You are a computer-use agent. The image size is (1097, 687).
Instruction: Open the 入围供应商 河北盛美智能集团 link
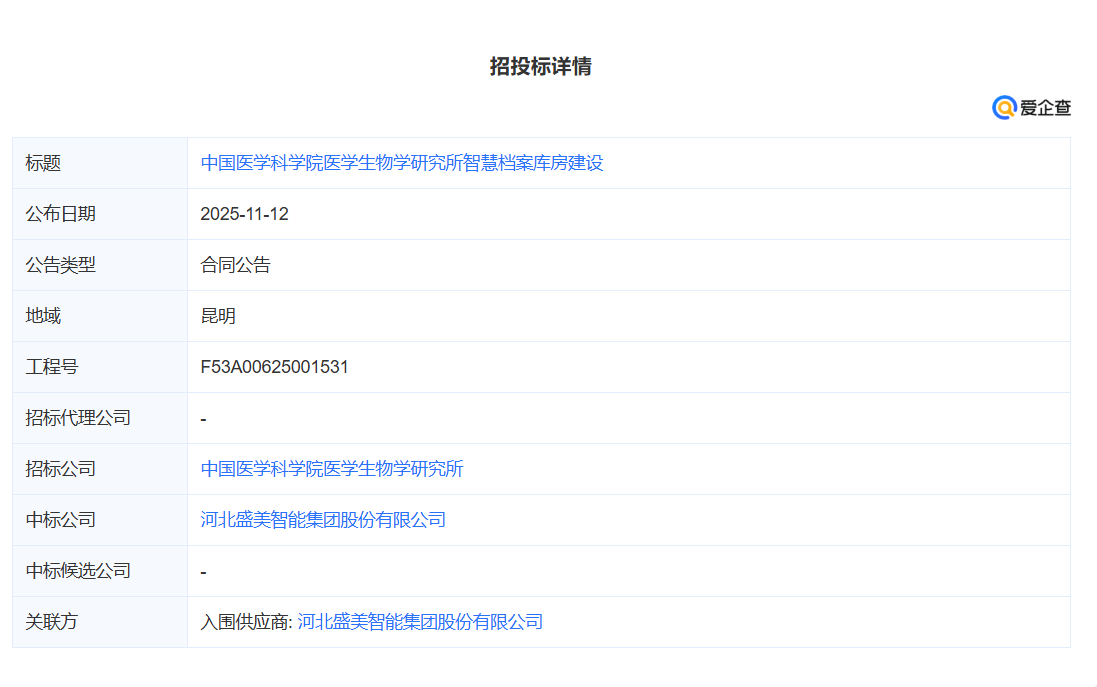[x=420, y=622]
